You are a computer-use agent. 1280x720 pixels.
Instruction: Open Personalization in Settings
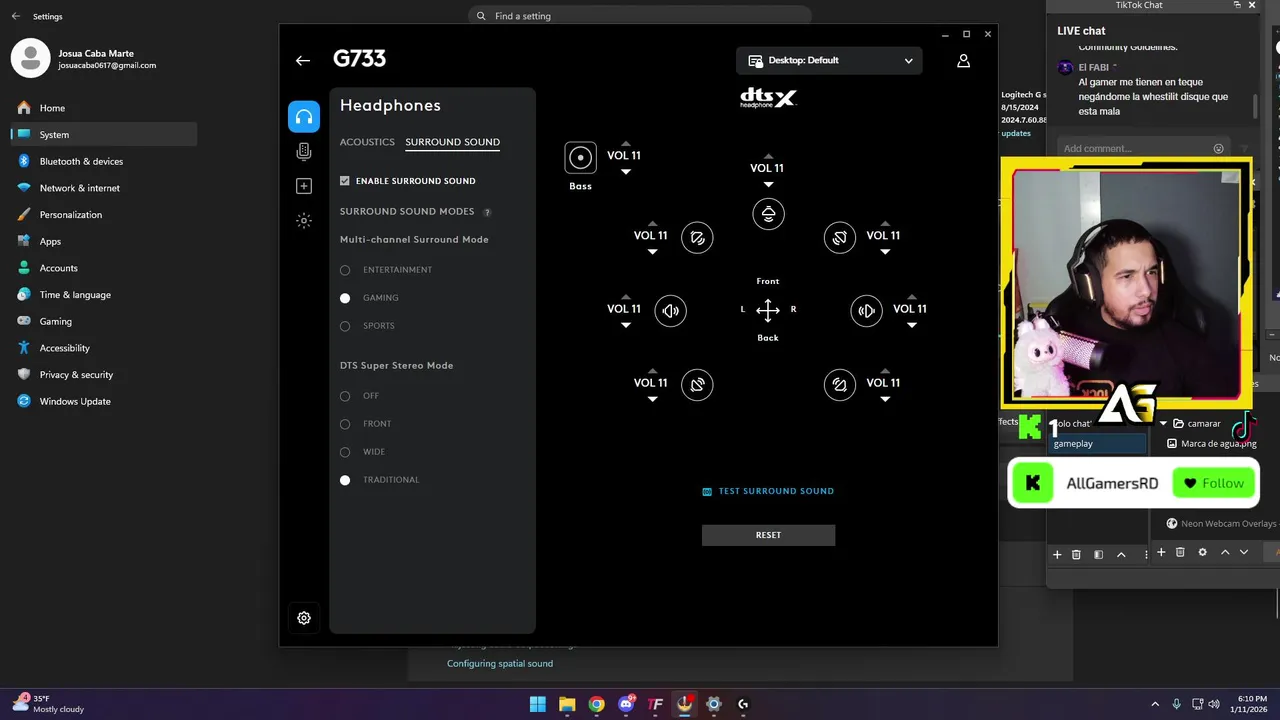(104, 215)
